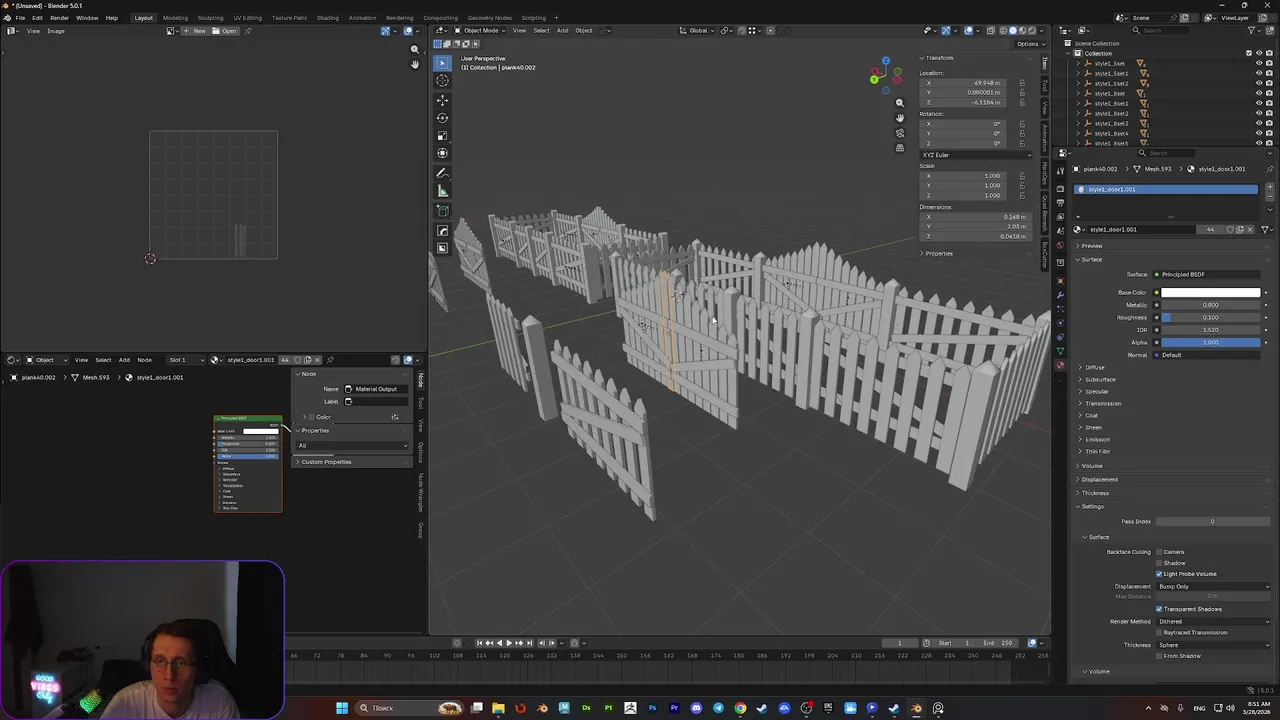Open the viewport Object menu
The height and width of the screenshot is (720, 1280).
point(583,30)
